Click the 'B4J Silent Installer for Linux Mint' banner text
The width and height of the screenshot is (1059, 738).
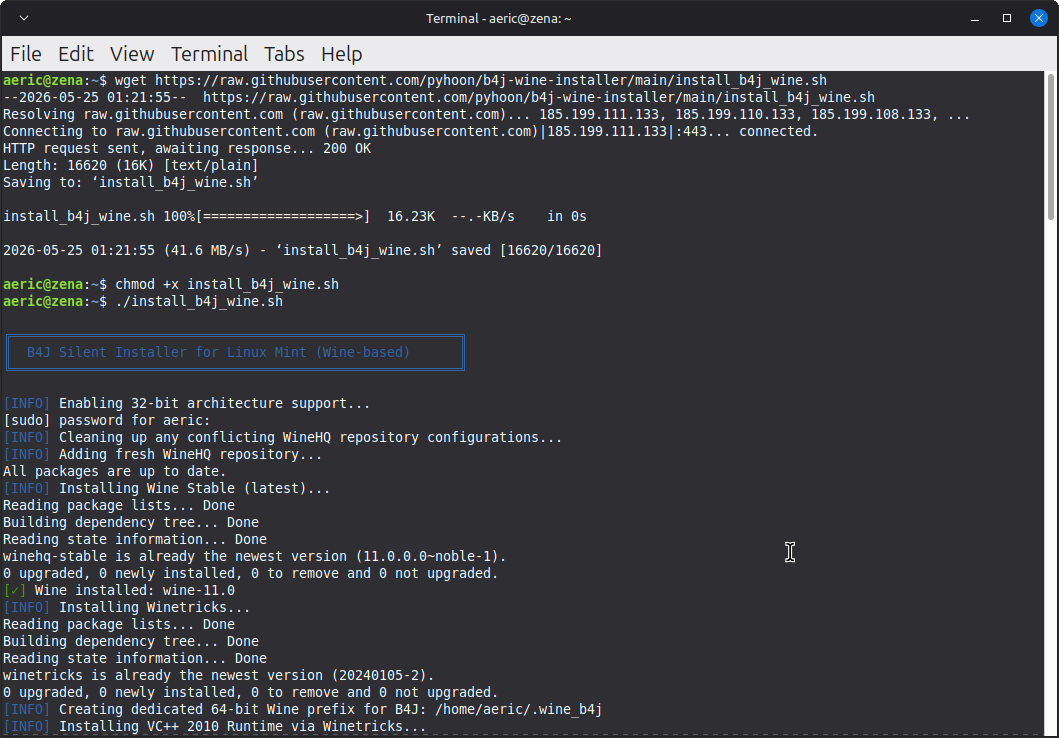(218, 352)
